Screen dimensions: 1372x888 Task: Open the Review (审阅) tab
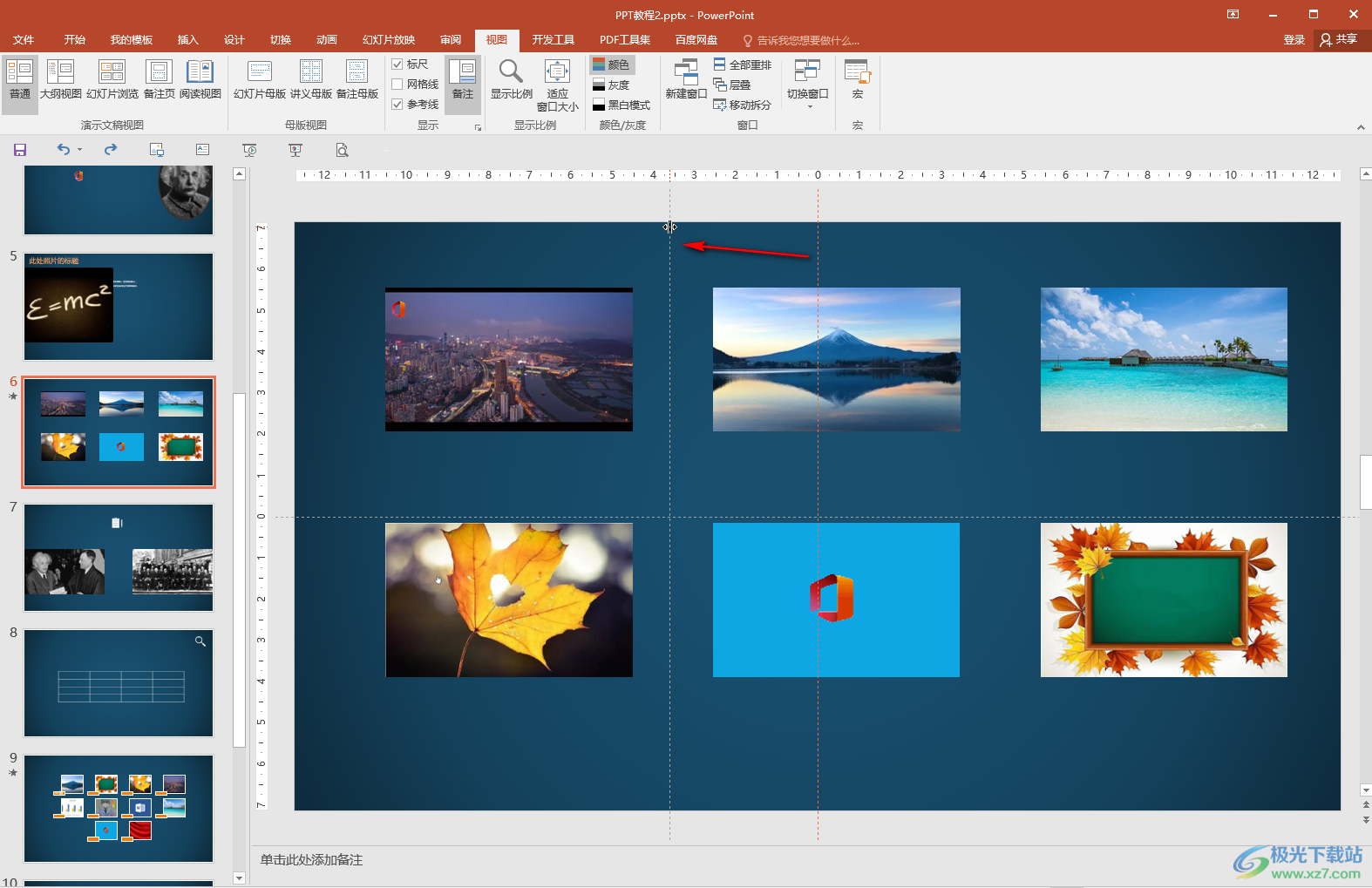tap(451, 40)
